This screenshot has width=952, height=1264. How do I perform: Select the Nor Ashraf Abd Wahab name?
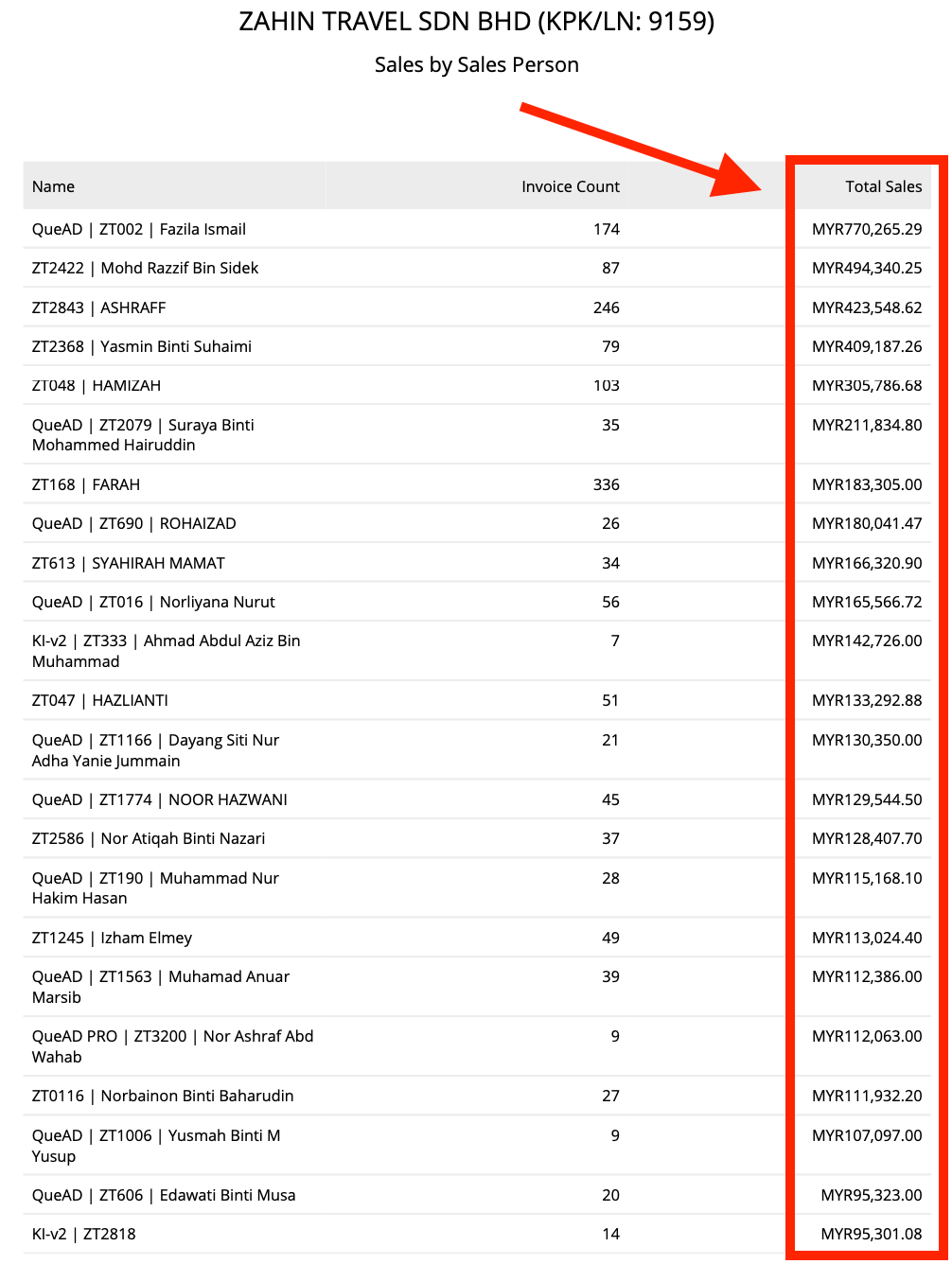(172, 1046)
